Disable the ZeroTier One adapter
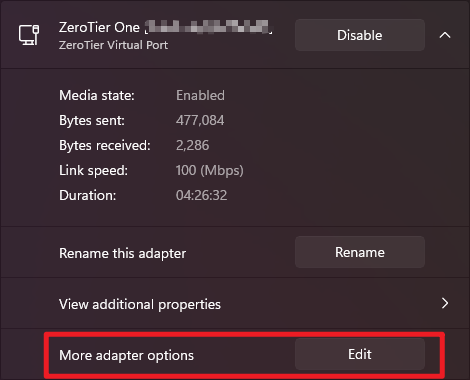This screenshot has width=470, height=380. coord(360,35)
